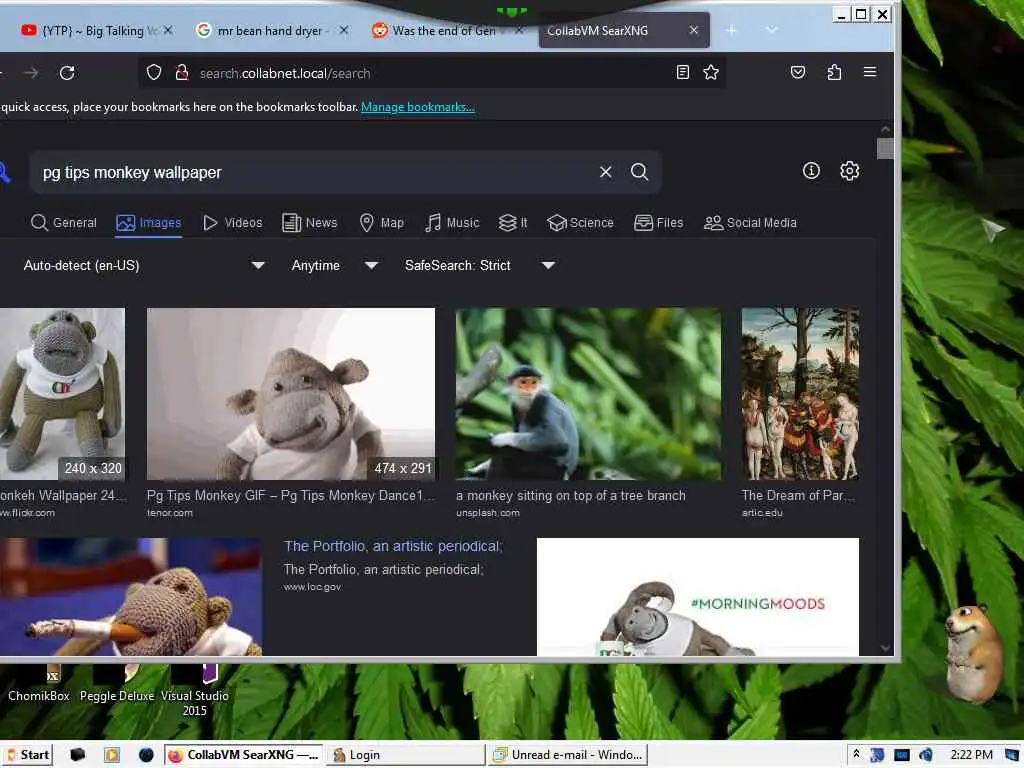Screen dimensions: 1024x768
Task: Open SearXNG preferences gear icon
Action: point(849,170)
